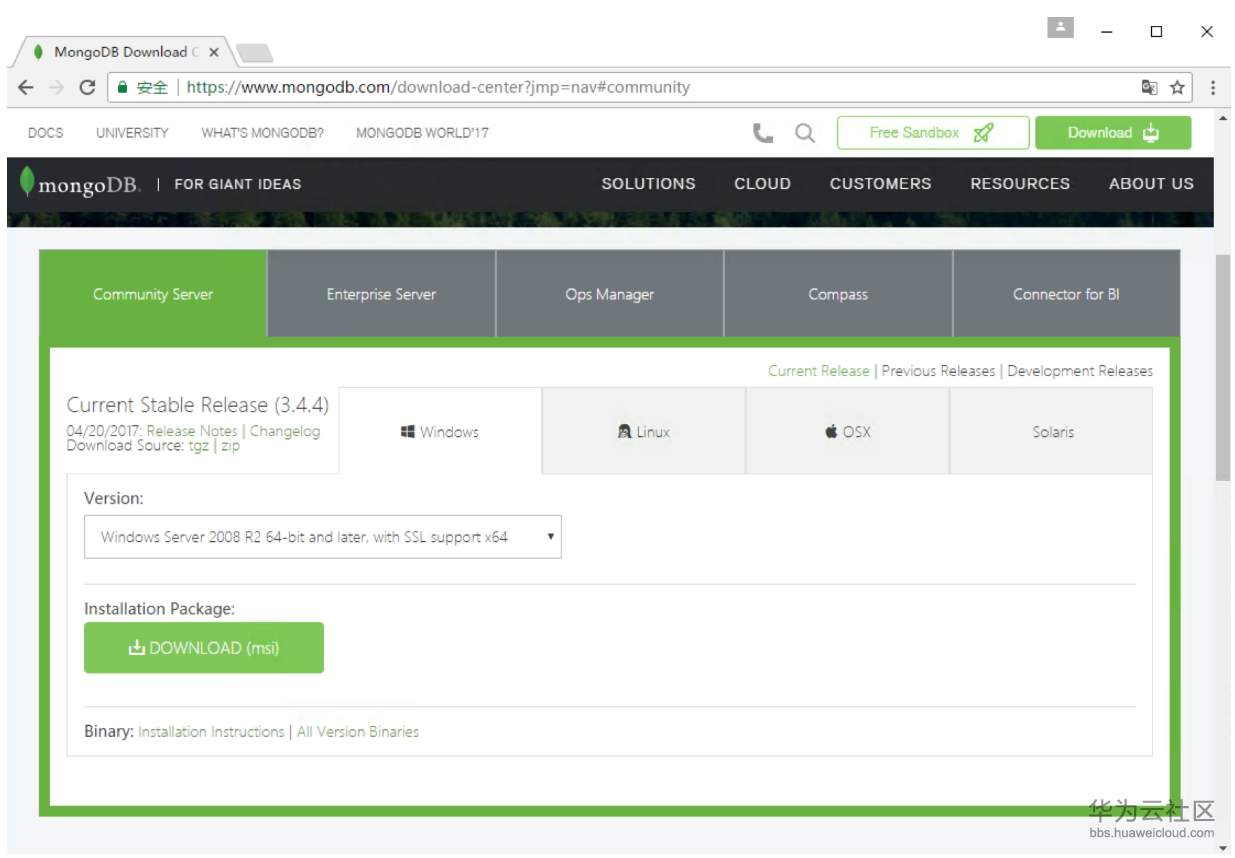Open Installation Instructions link
The image size is (1235, 858).
tap(211, 732)
